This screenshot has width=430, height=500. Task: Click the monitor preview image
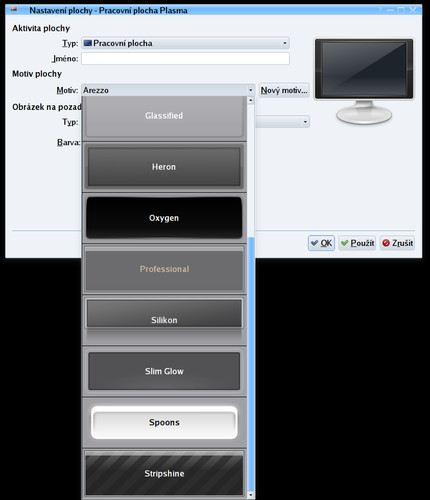click(x=364, y=81)
